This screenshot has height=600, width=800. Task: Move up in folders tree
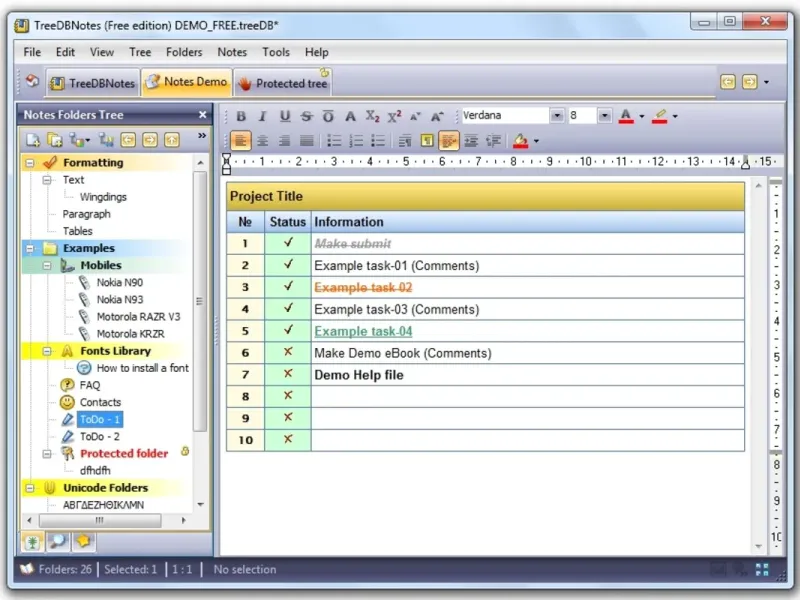[x=172, y=139]
